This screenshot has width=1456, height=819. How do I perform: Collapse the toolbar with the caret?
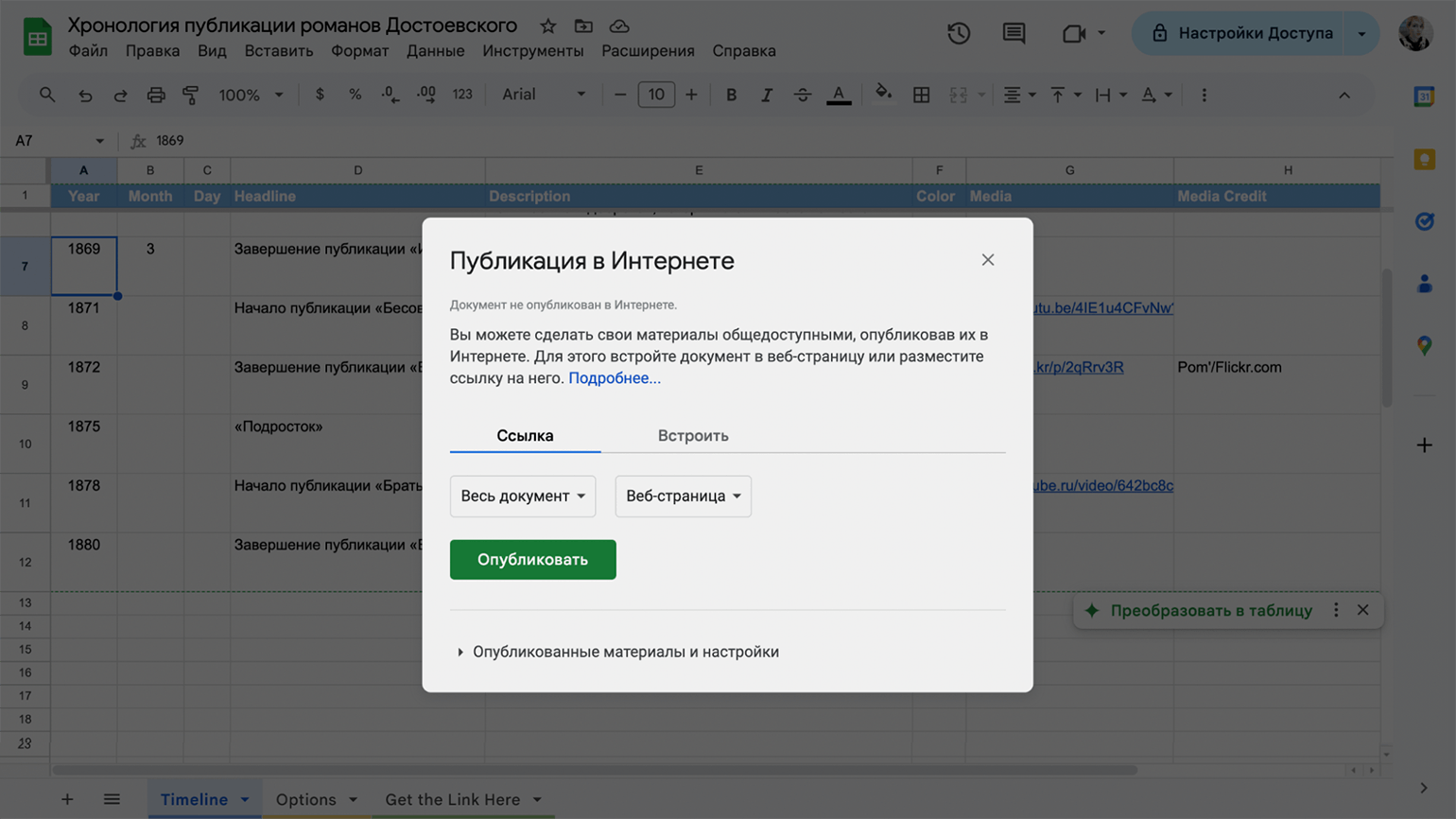point(1343,95)
